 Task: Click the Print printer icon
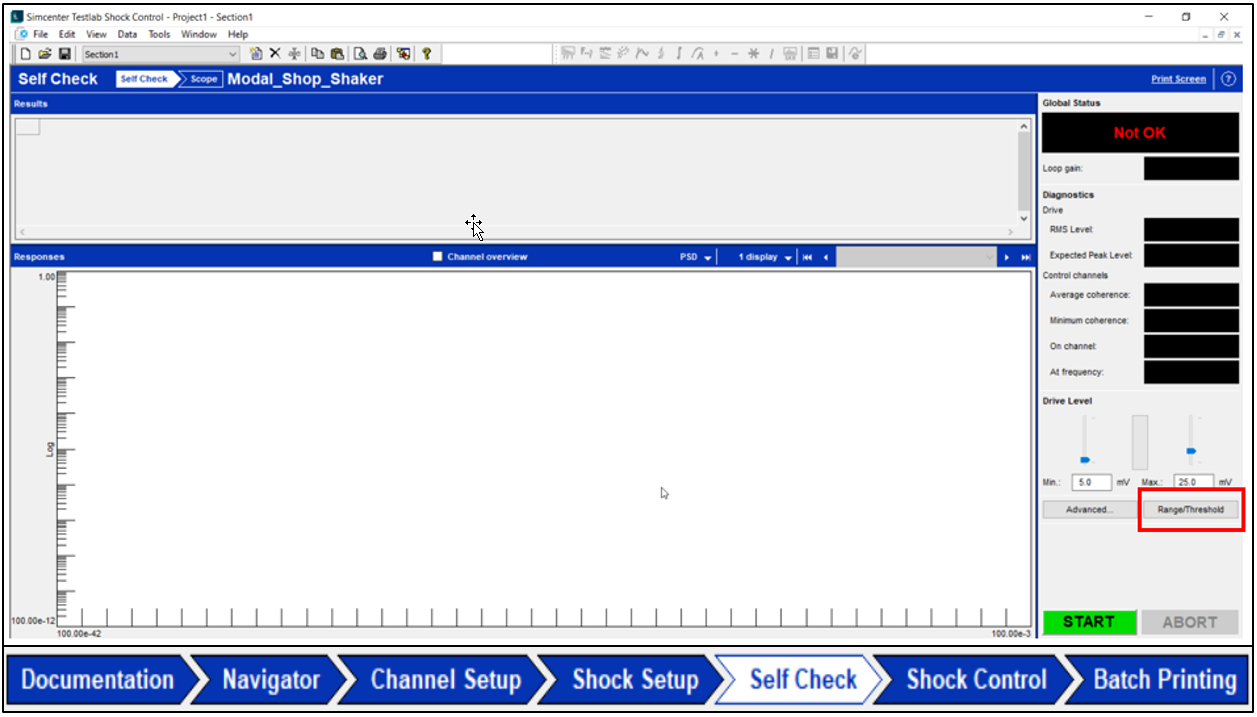point(380,54)
